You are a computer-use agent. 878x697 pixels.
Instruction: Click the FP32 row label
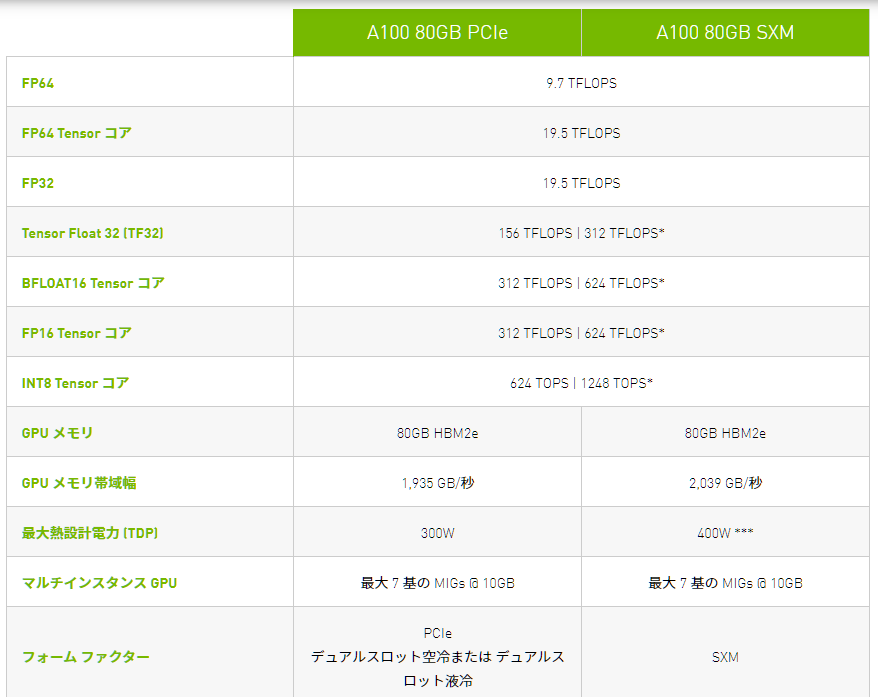click(x=38, y=183)
